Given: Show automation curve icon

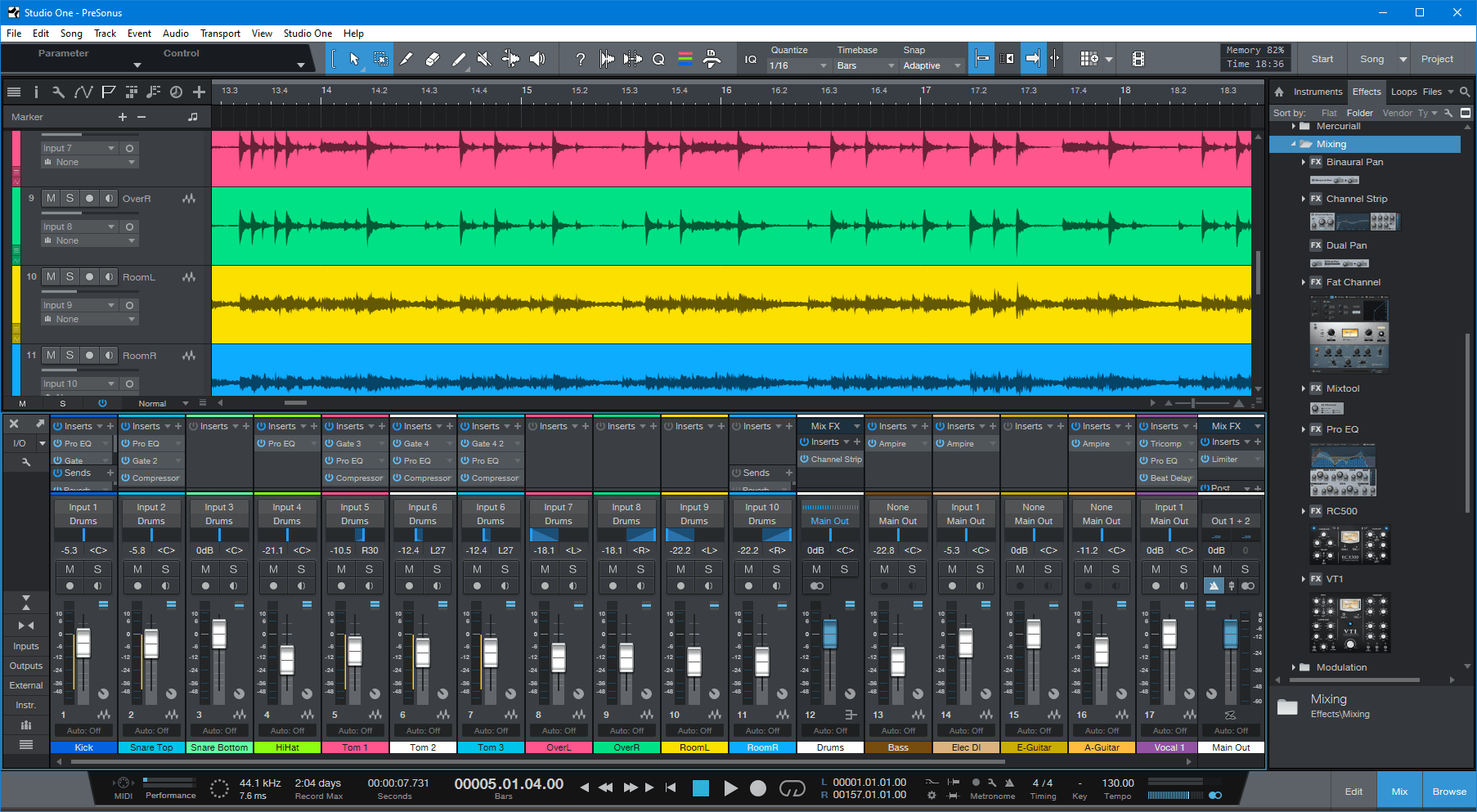Looking at the screenshot, I should point(83,92).
